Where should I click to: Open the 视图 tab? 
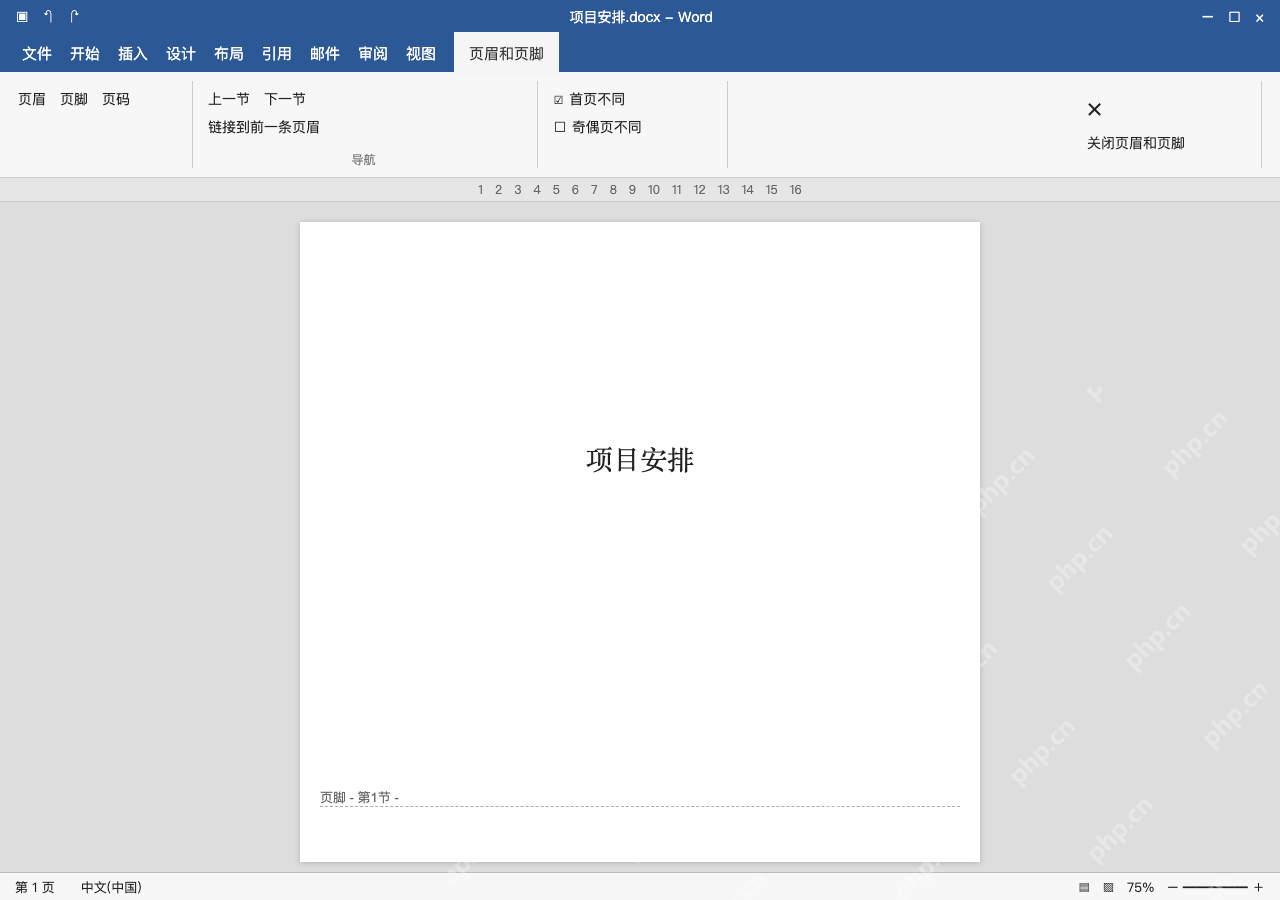click(x=421, y=54)
